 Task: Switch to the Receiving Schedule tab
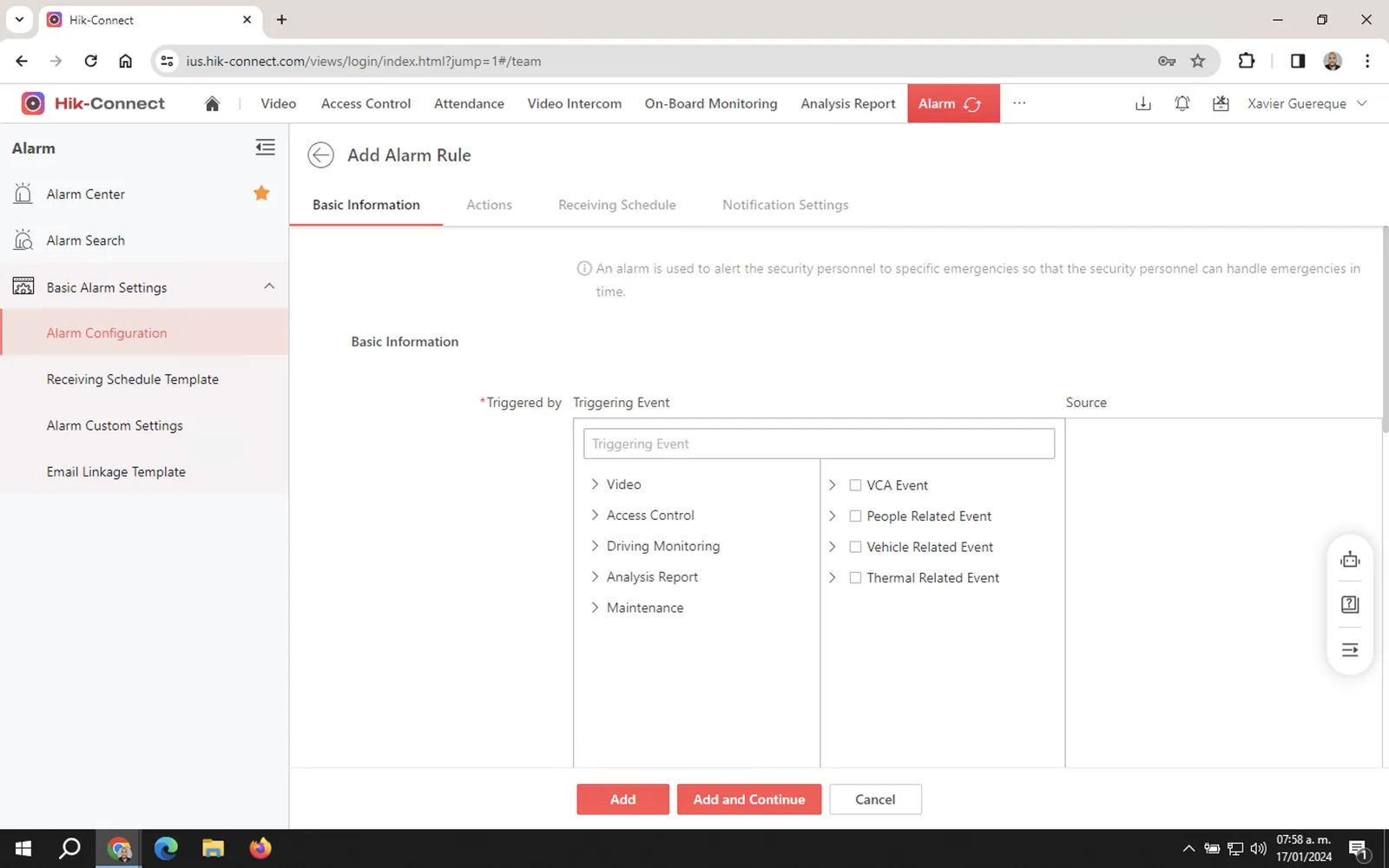point(617,205)
